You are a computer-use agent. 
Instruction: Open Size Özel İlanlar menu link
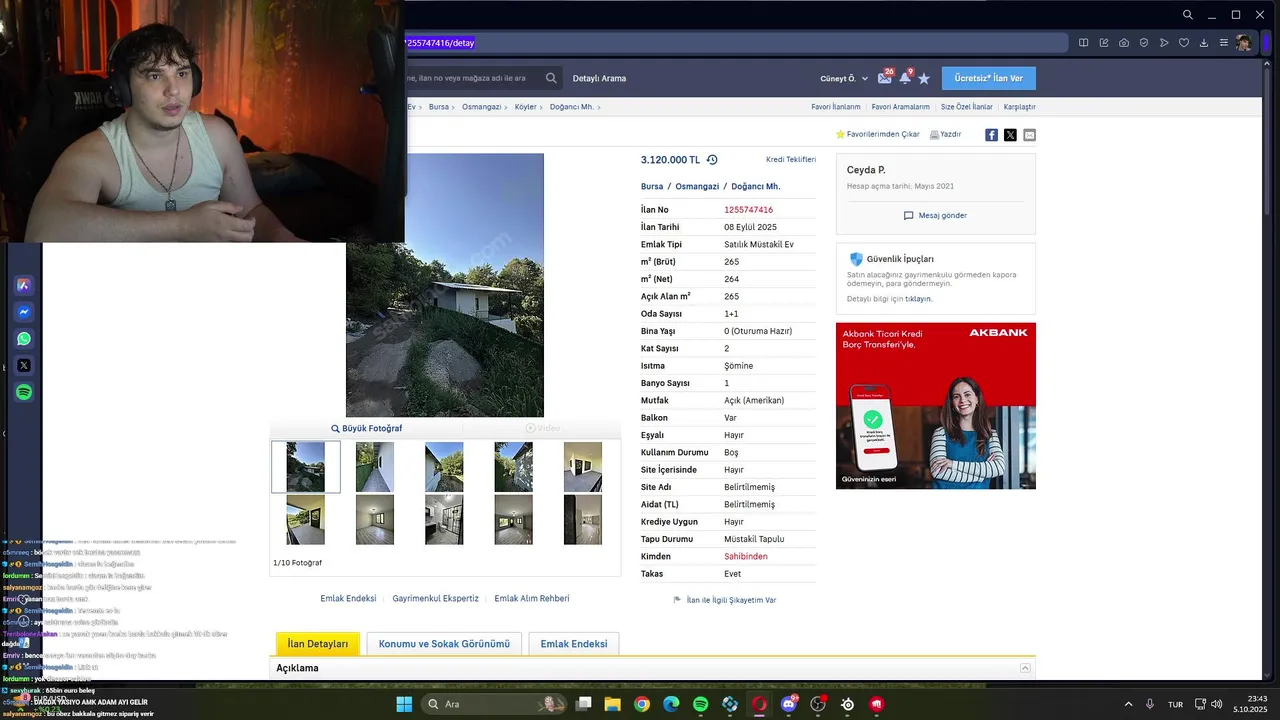pyautogui.click(x=967, y=107)
